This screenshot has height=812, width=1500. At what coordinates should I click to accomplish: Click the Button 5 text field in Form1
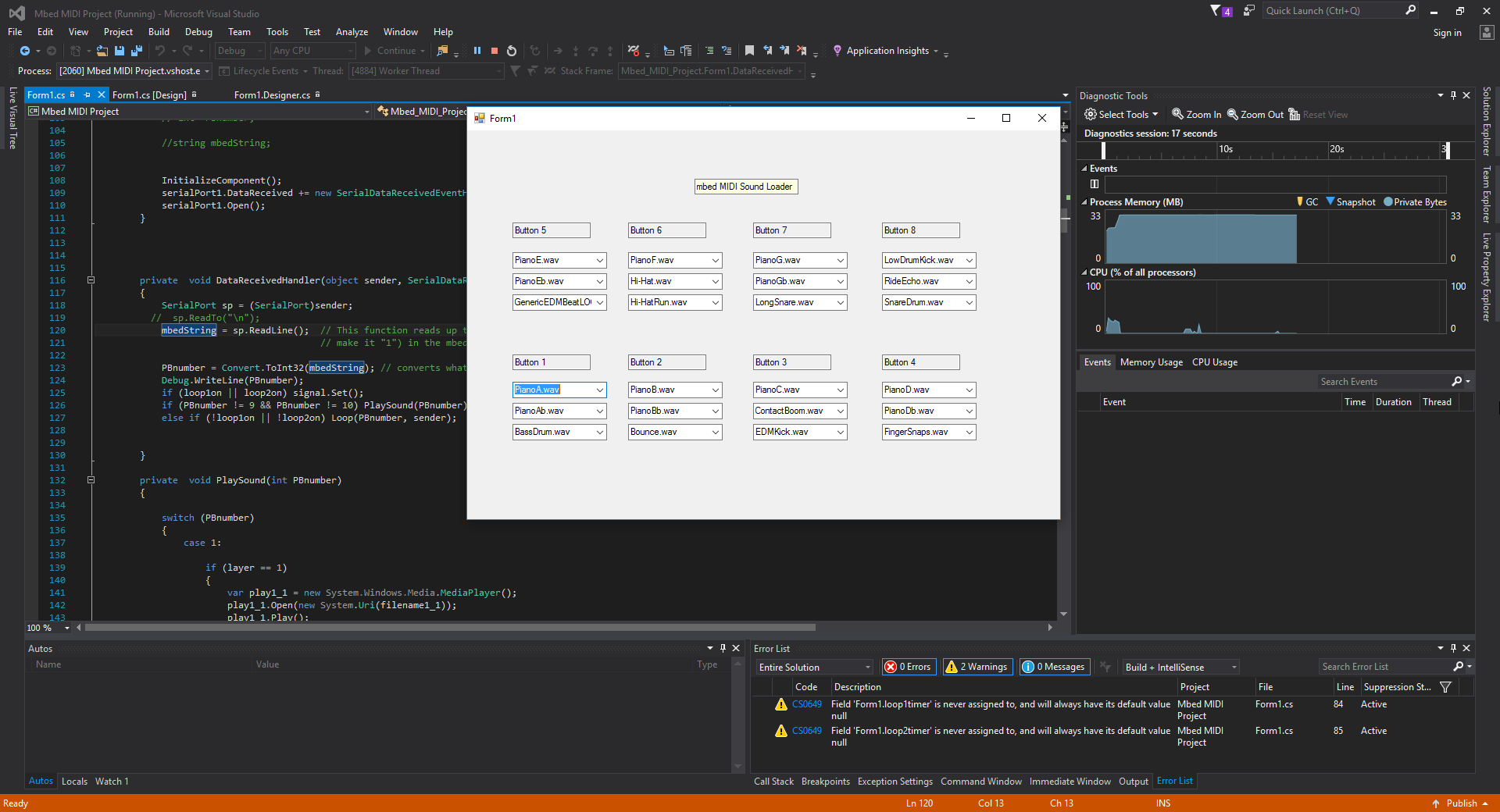point(551,230)
